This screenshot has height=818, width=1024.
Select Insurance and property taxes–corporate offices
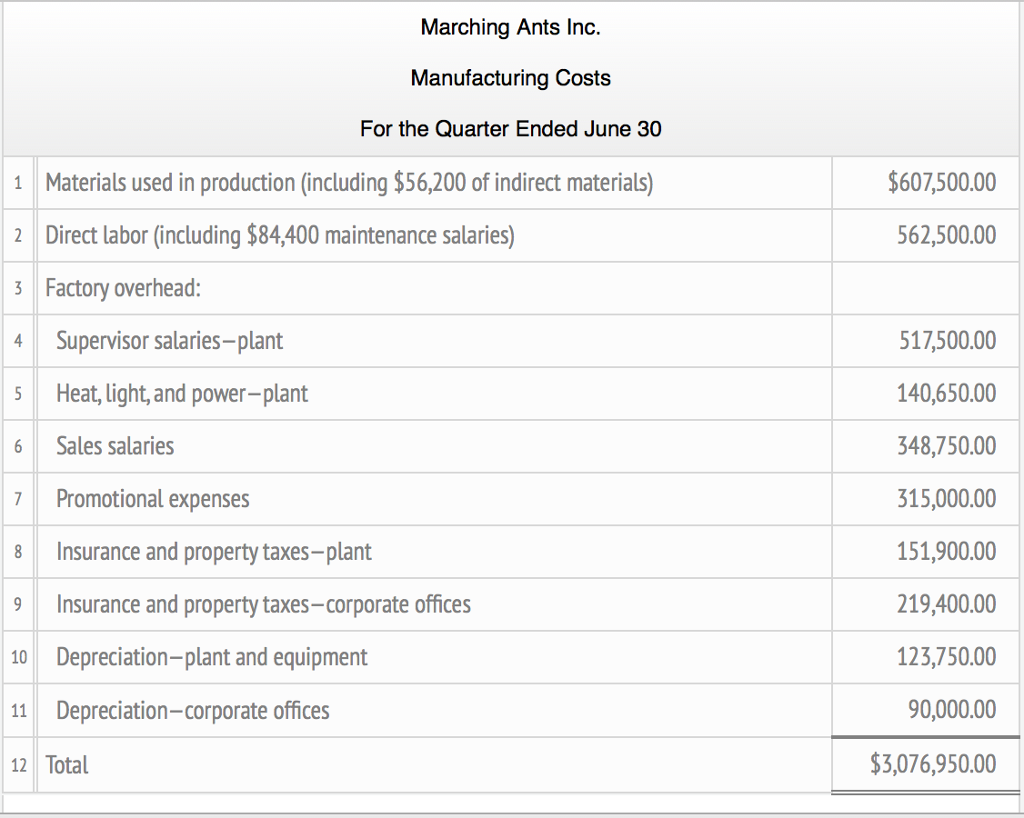coord(263,604)
